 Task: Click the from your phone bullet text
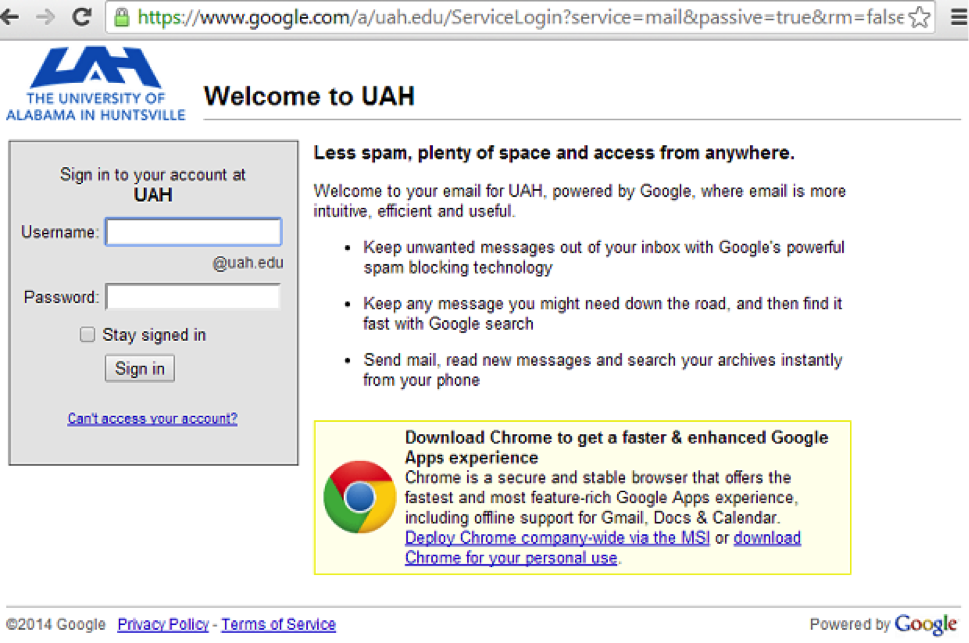click(x=603, y=370)
